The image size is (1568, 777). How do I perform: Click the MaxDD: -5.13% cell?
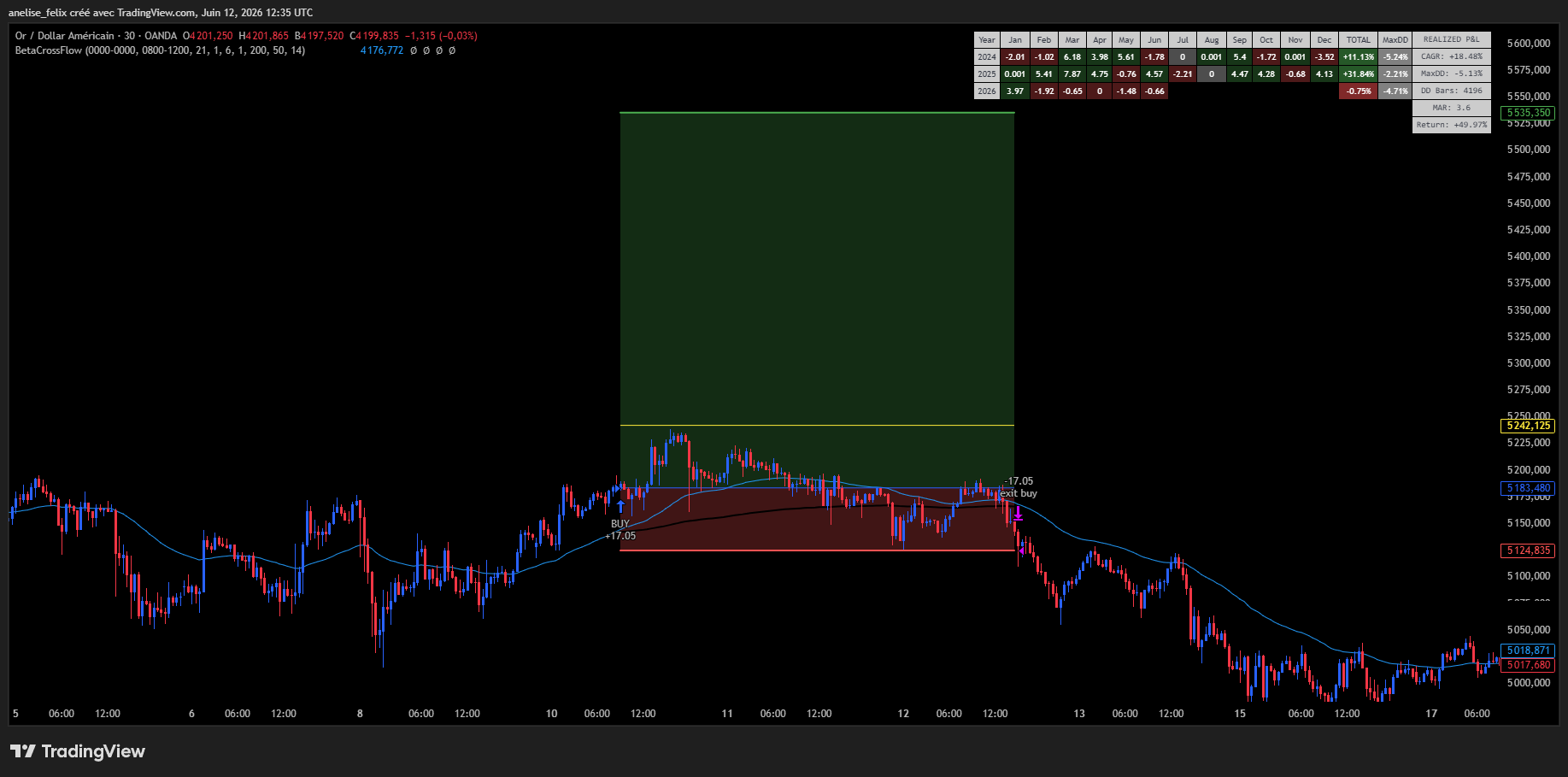1451,74
